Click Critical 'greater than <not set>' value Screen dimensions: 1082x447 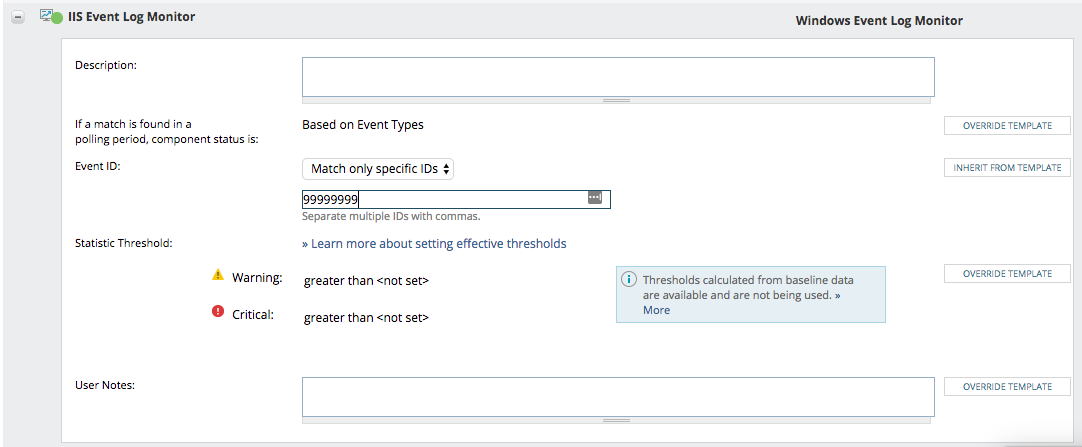click(x=366, y=318)
